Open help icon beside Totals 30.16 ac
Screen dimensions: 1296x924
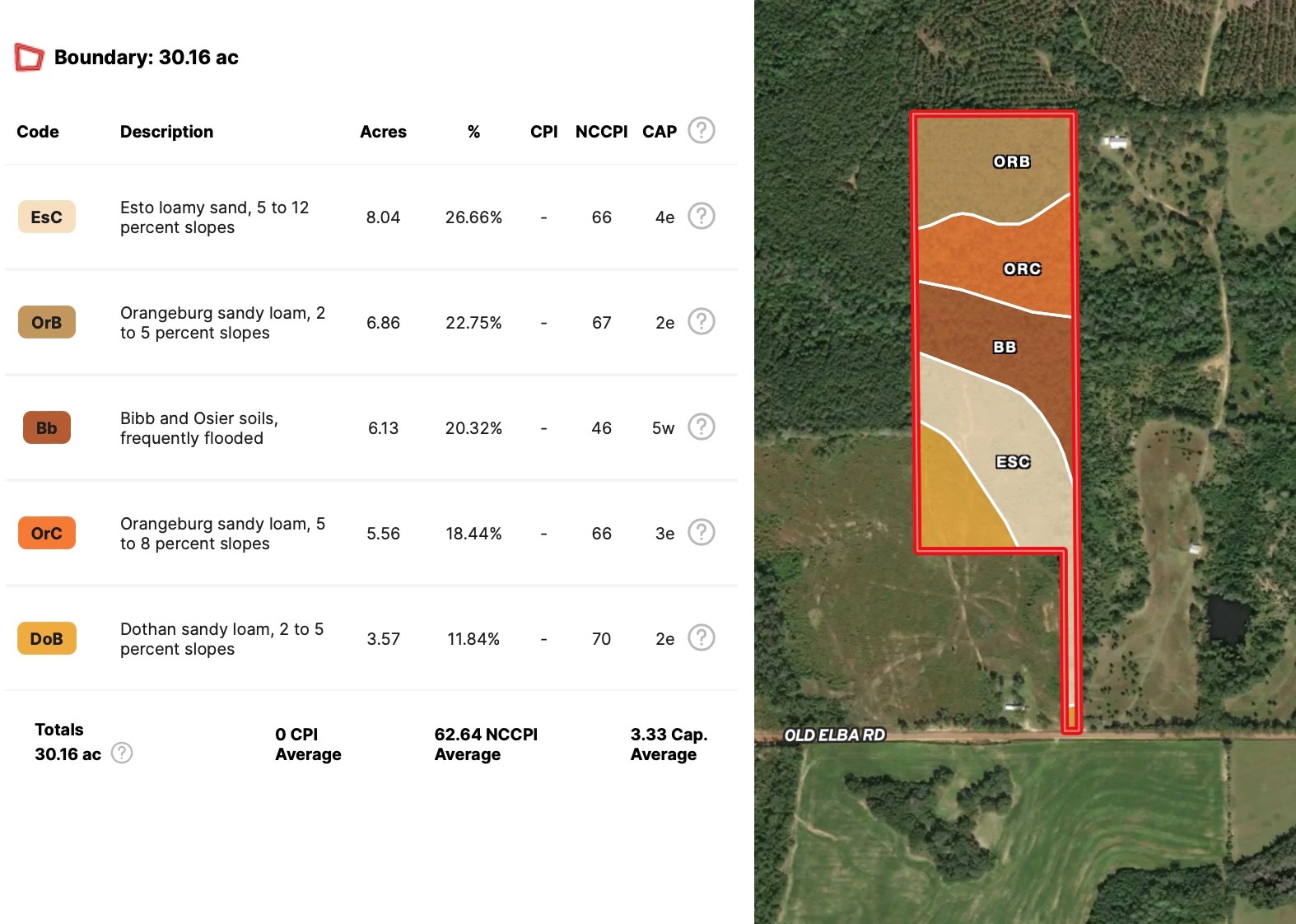coord(122,753)
